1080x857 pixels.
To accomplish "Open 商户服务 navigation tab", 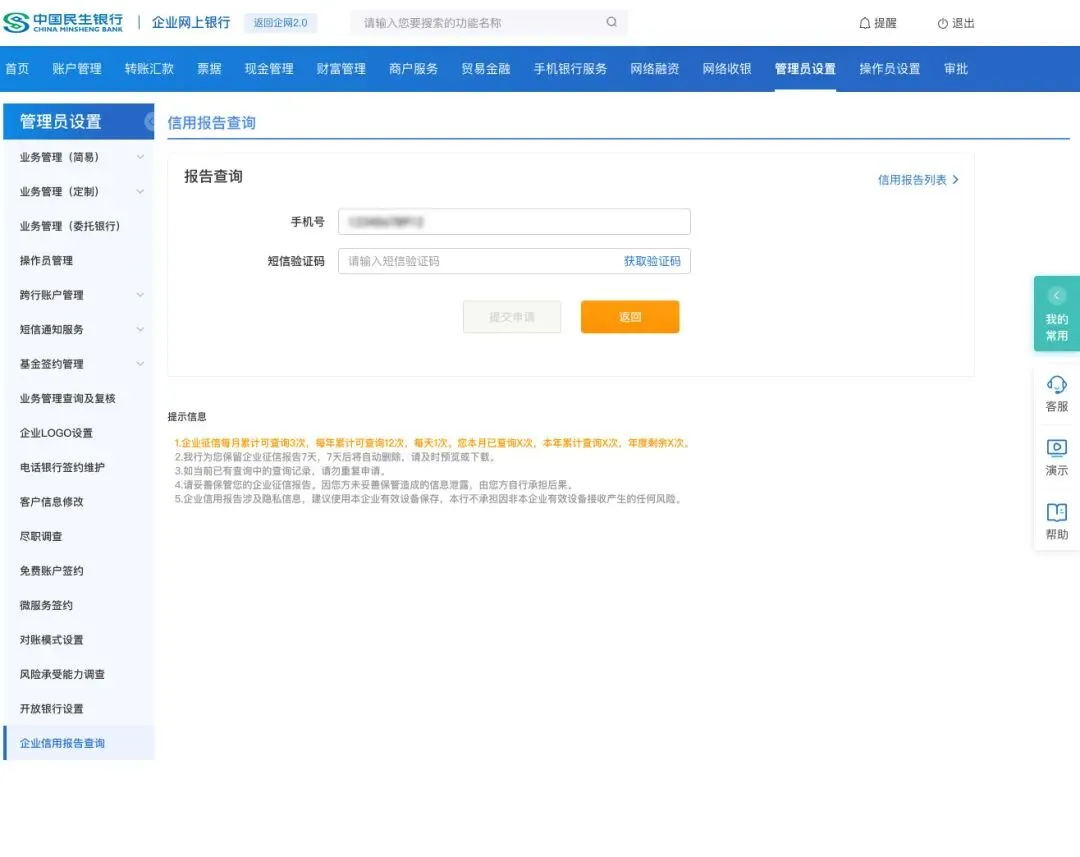I will [413, 69].
